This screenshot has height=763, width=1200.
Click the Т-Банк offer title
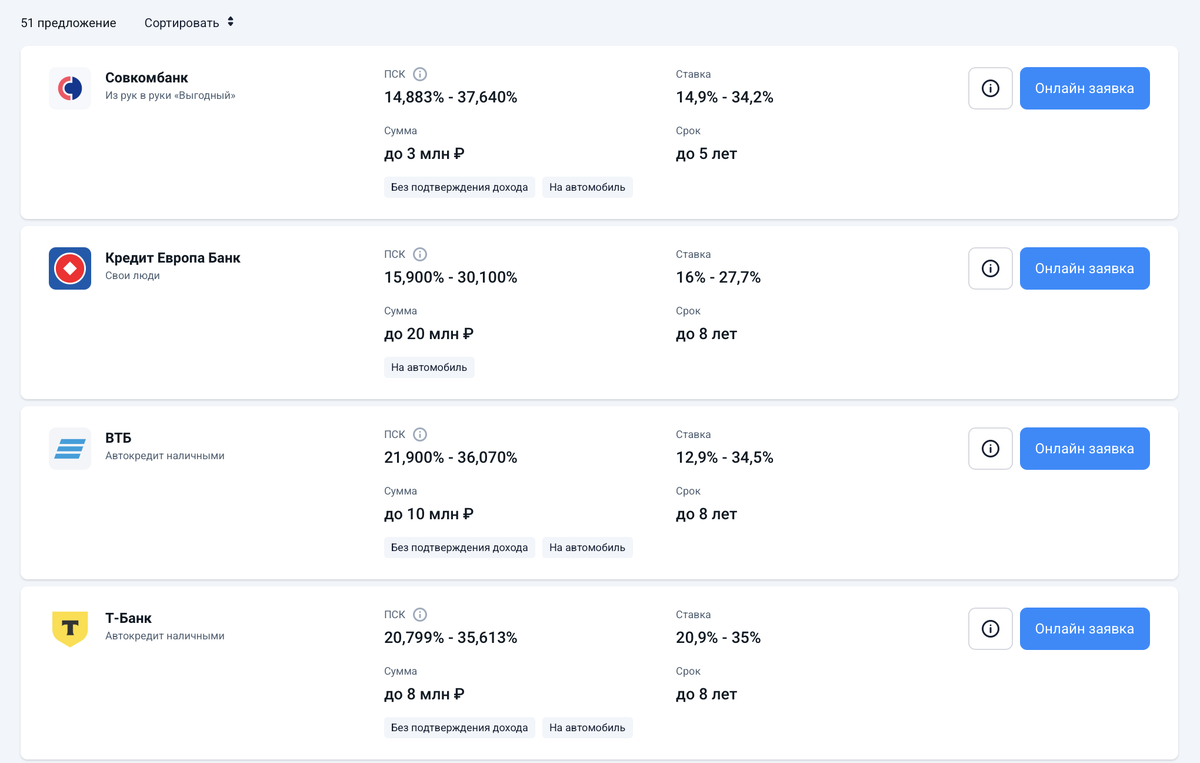128,617
